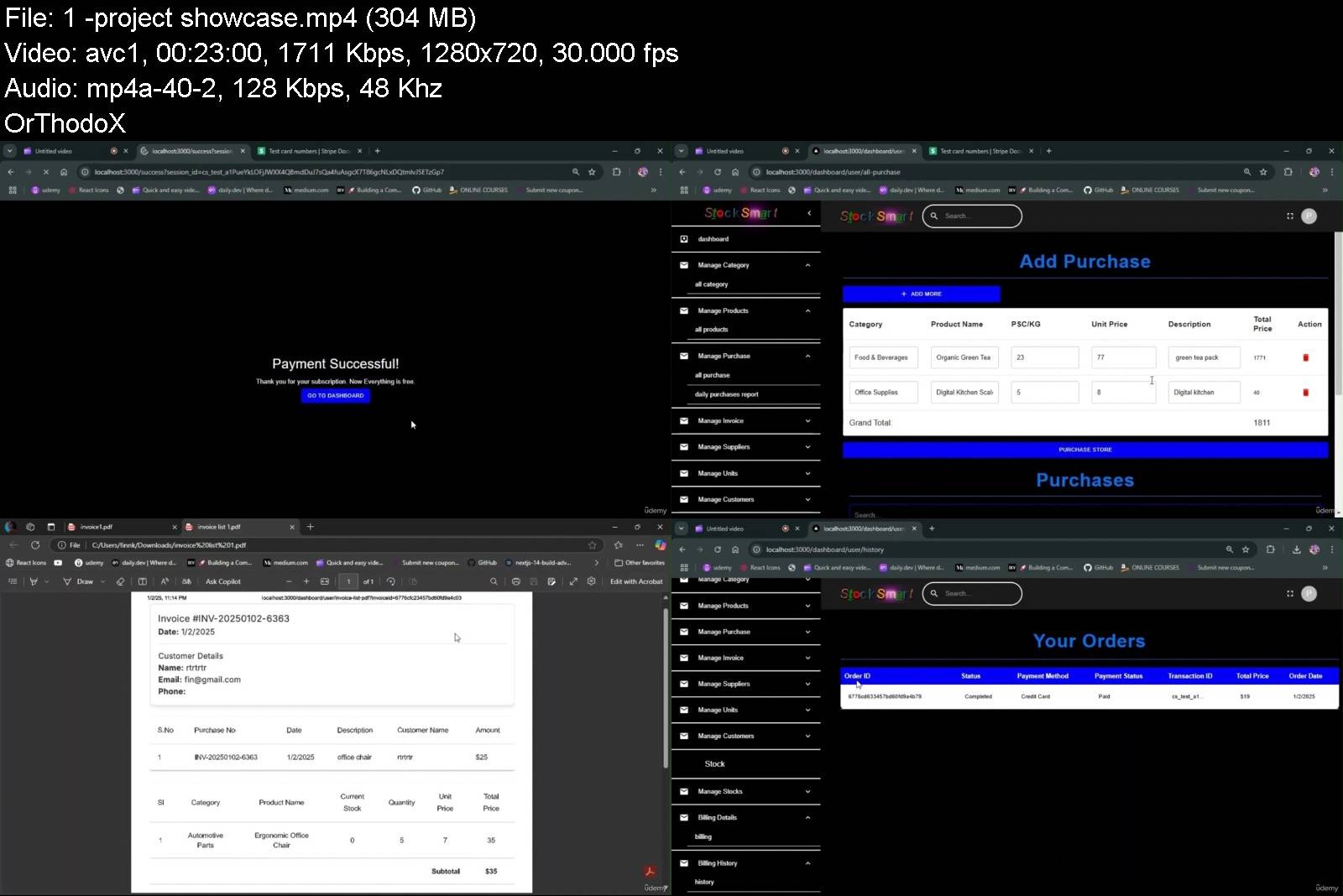Screen dimensions: 1343x896
Task: Expand Manage Stocks in the Your Orders sidebar
Action: coord(745,791)
